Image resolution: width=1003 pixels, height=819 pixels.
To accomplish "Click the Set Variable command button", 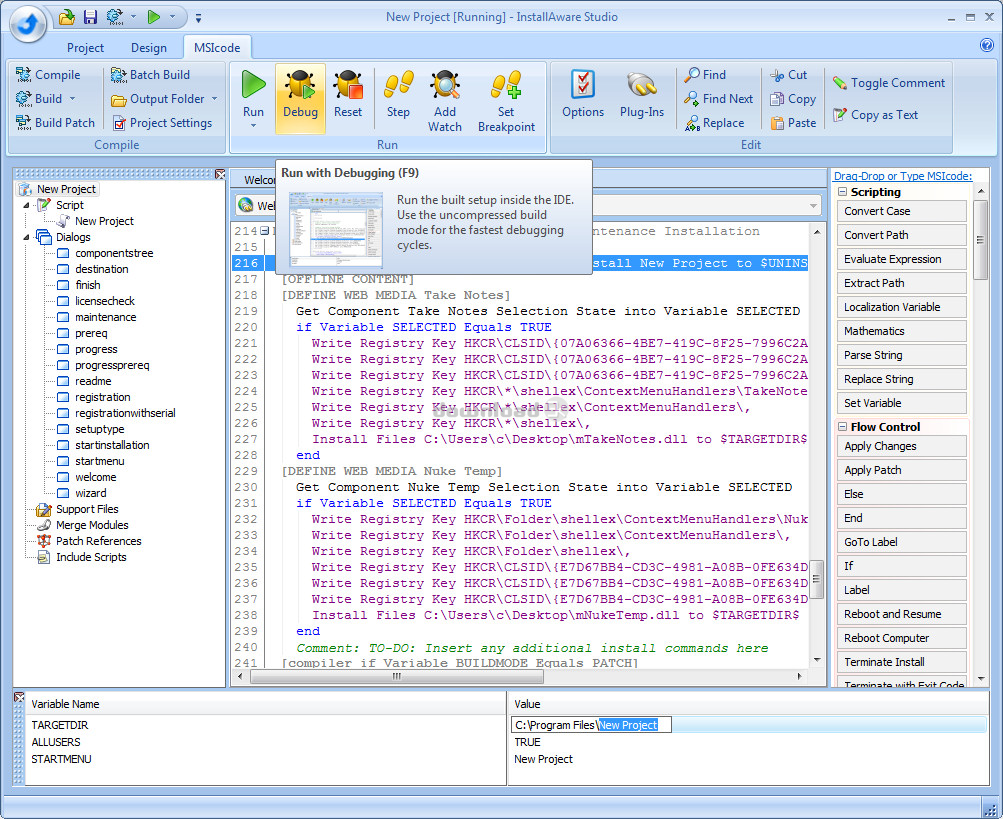I will point(901,403).
